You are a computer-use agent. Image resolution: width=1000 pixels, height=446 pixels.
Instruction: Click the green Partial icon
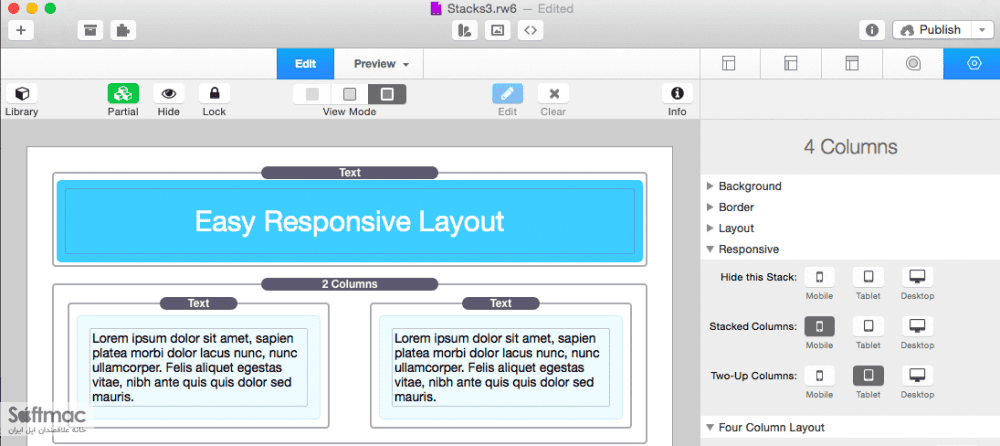point(123,94)
